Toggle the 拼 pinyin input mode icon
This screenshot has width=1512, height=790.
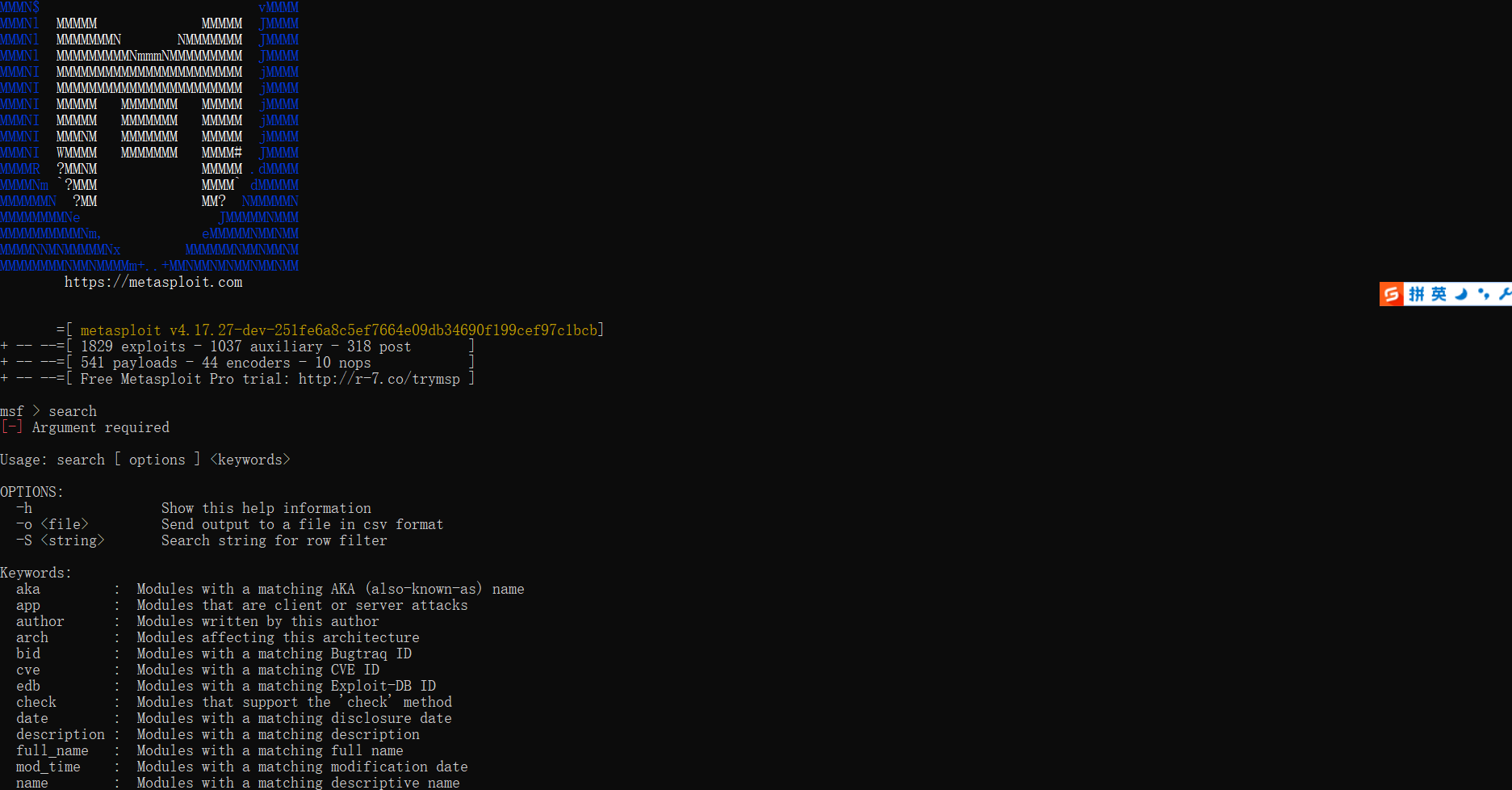click(x=1417, y=294)
